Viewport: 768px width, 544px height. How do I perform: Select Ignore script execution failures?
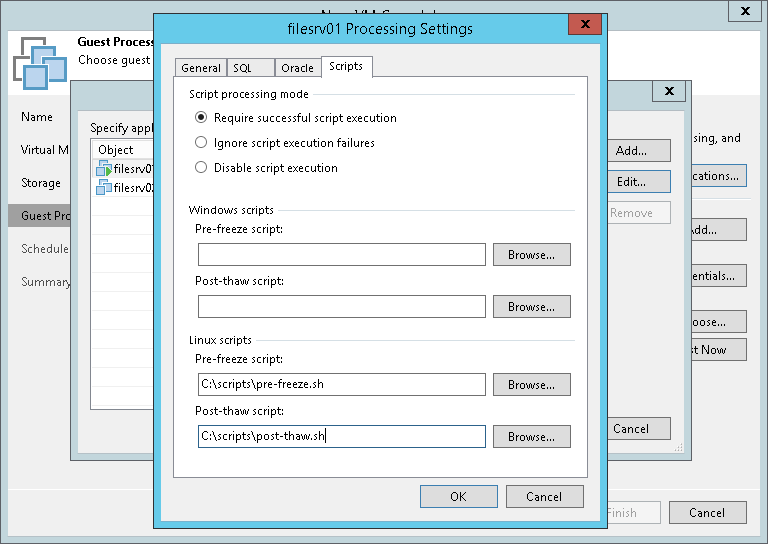(201, 143)
